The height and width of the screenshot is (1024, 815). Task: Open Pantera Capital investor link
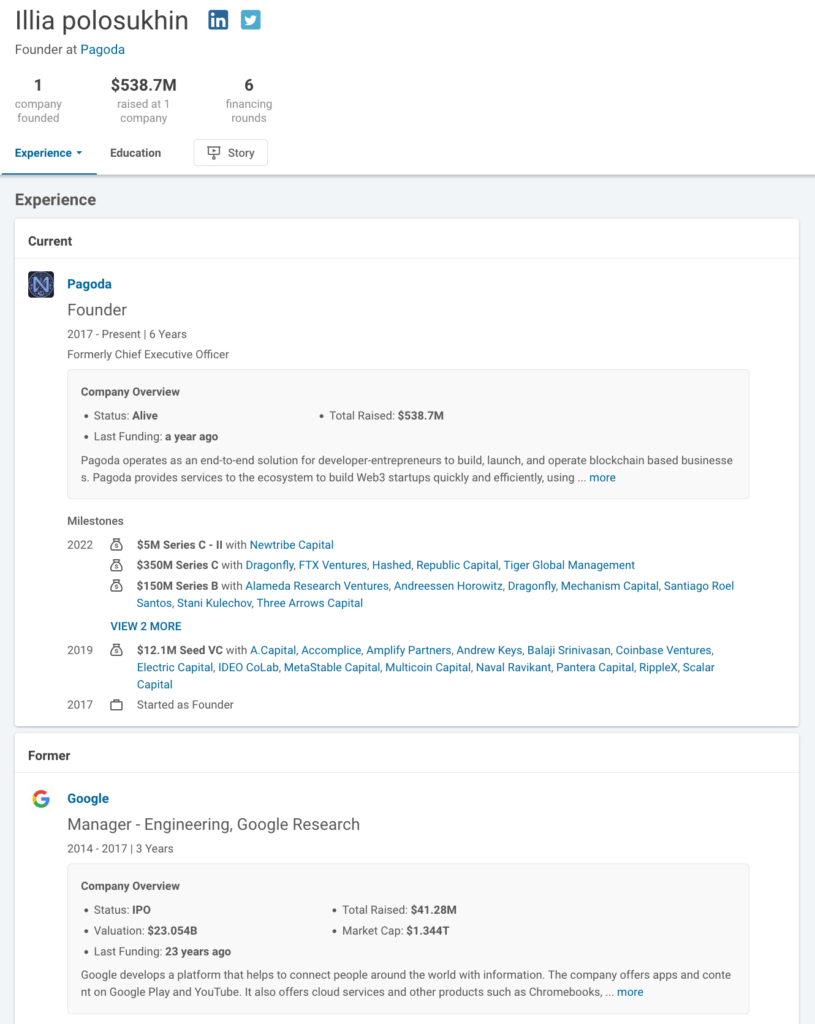595,667
